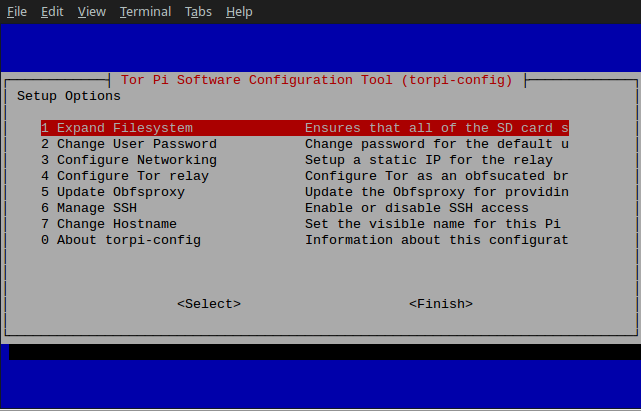The height and width of the screenshot is (411, 641).
Task: Click the 'Setup Options' heading
Action: coord(69,96)
